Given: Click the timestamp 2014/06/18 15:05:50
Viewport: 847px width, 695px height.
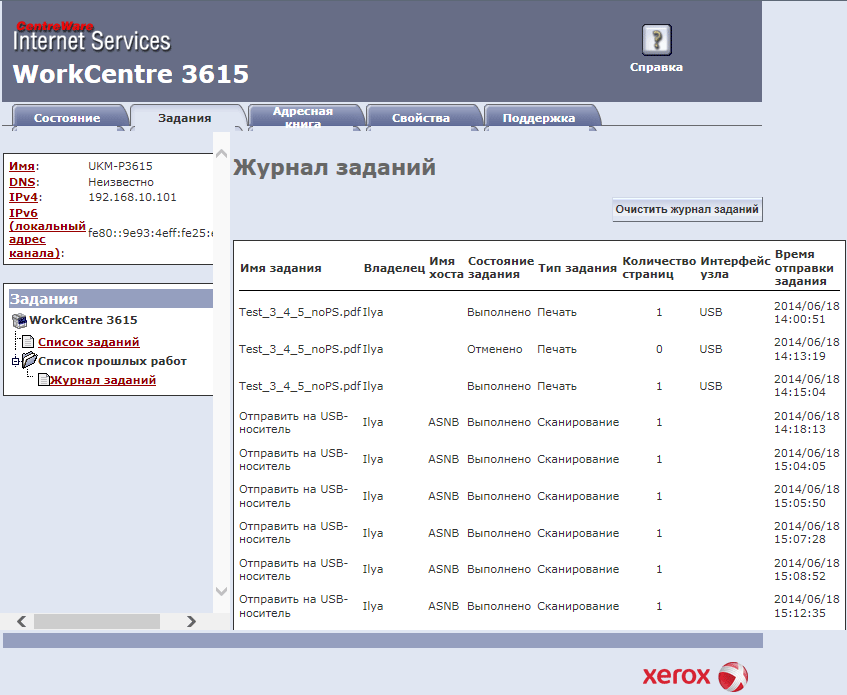Looking at the screenshot, I should [x=806, y=496].
